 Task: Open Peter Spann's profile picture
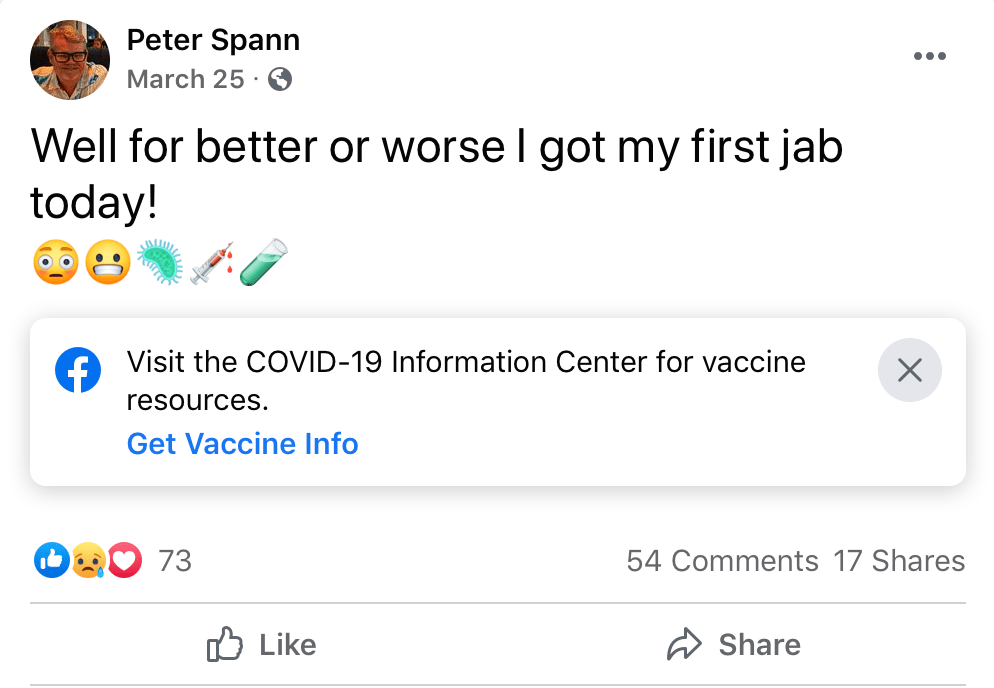click(x=70, y=60)
